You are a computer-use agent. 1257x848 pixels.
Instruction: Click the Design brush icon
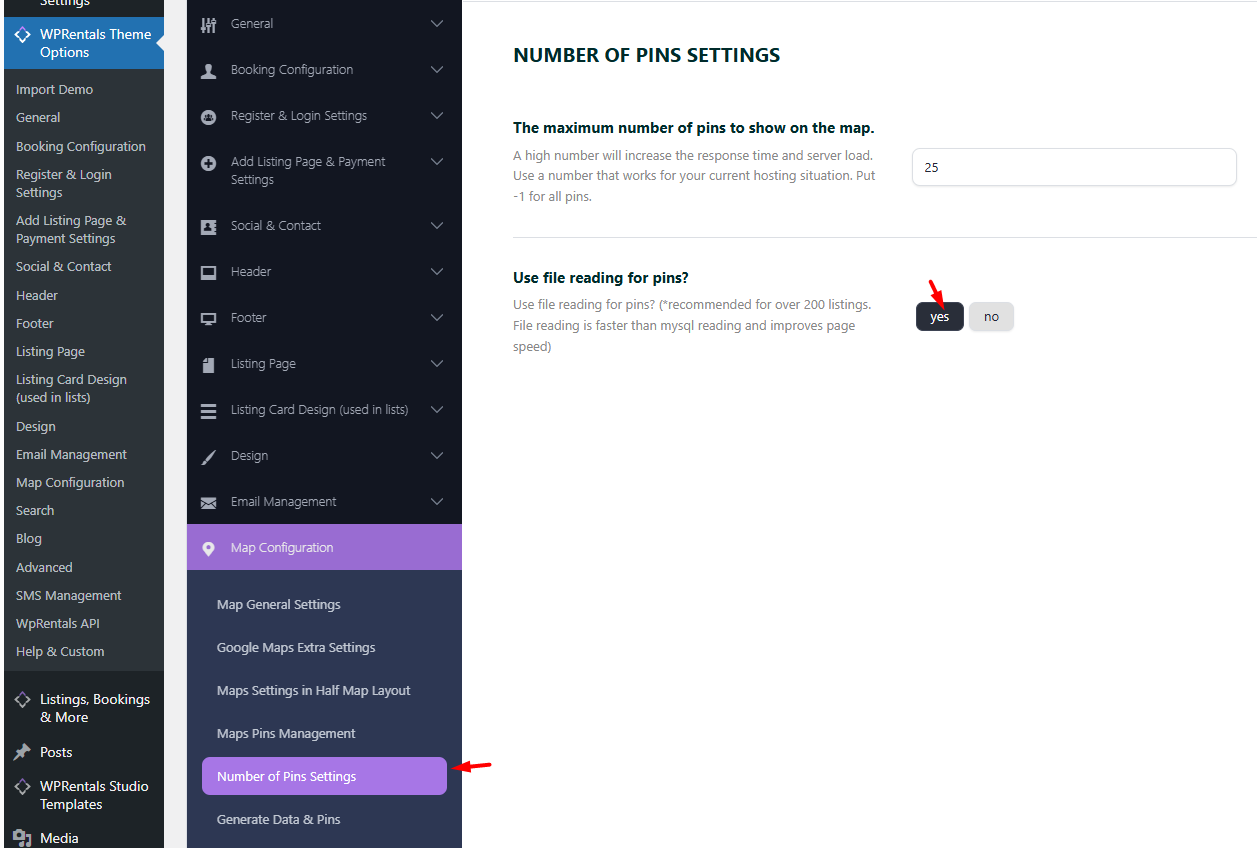click(x=208, y=456)
